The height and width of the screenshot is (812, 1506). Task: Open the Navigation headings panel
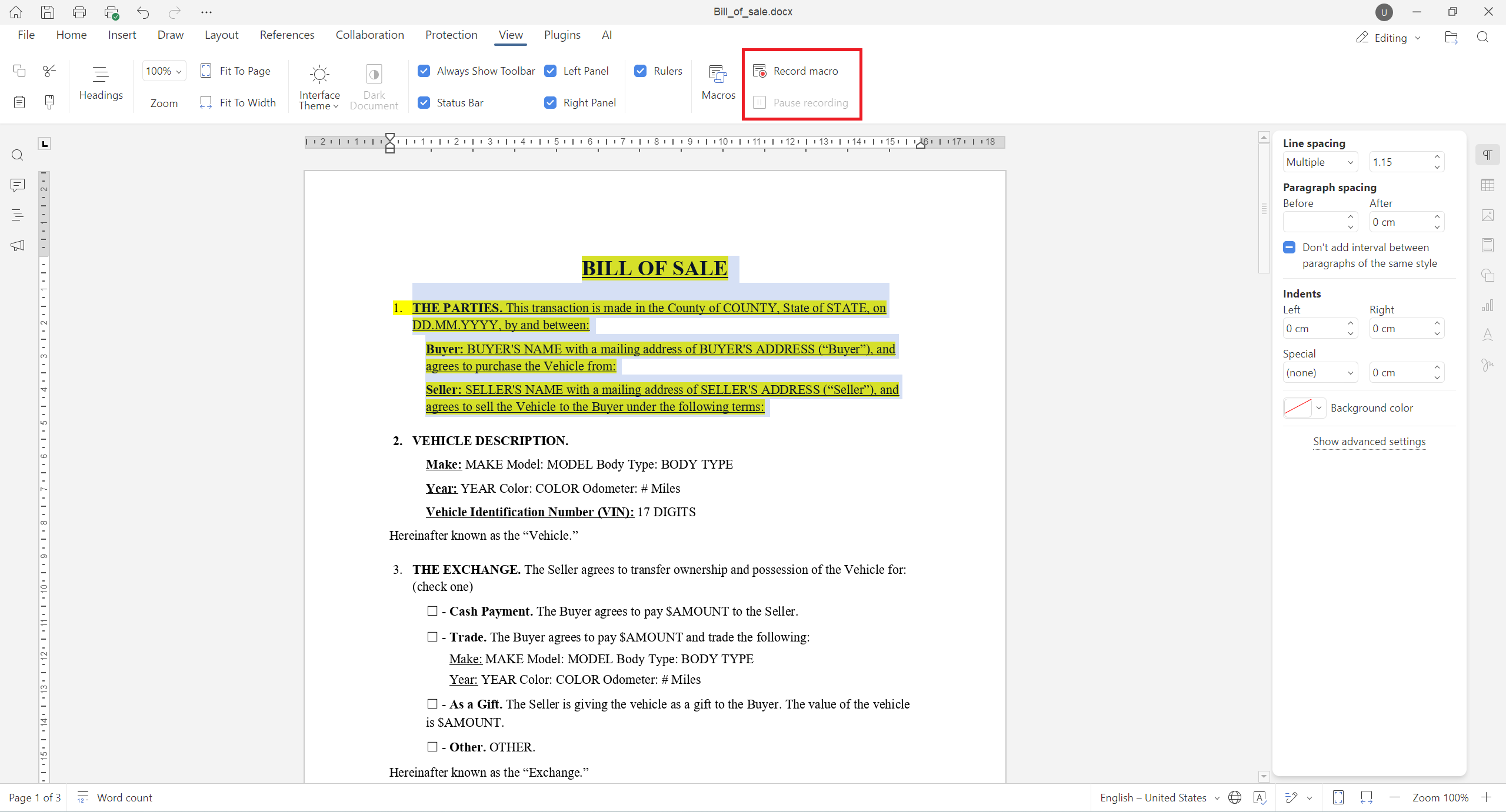tap(17, 215)
